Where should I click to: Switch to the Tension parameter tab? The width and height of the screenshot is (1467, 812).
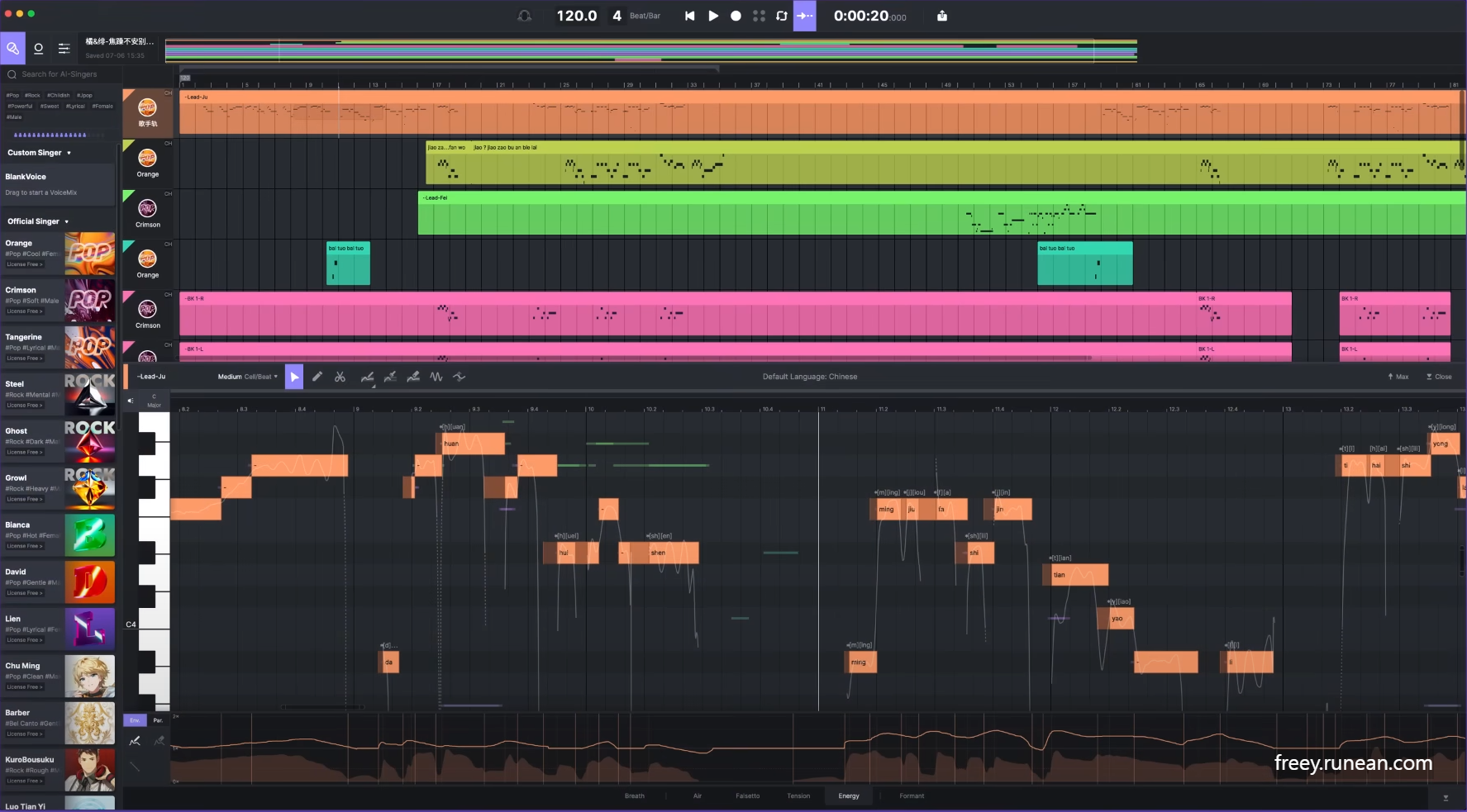click(798, 795)
